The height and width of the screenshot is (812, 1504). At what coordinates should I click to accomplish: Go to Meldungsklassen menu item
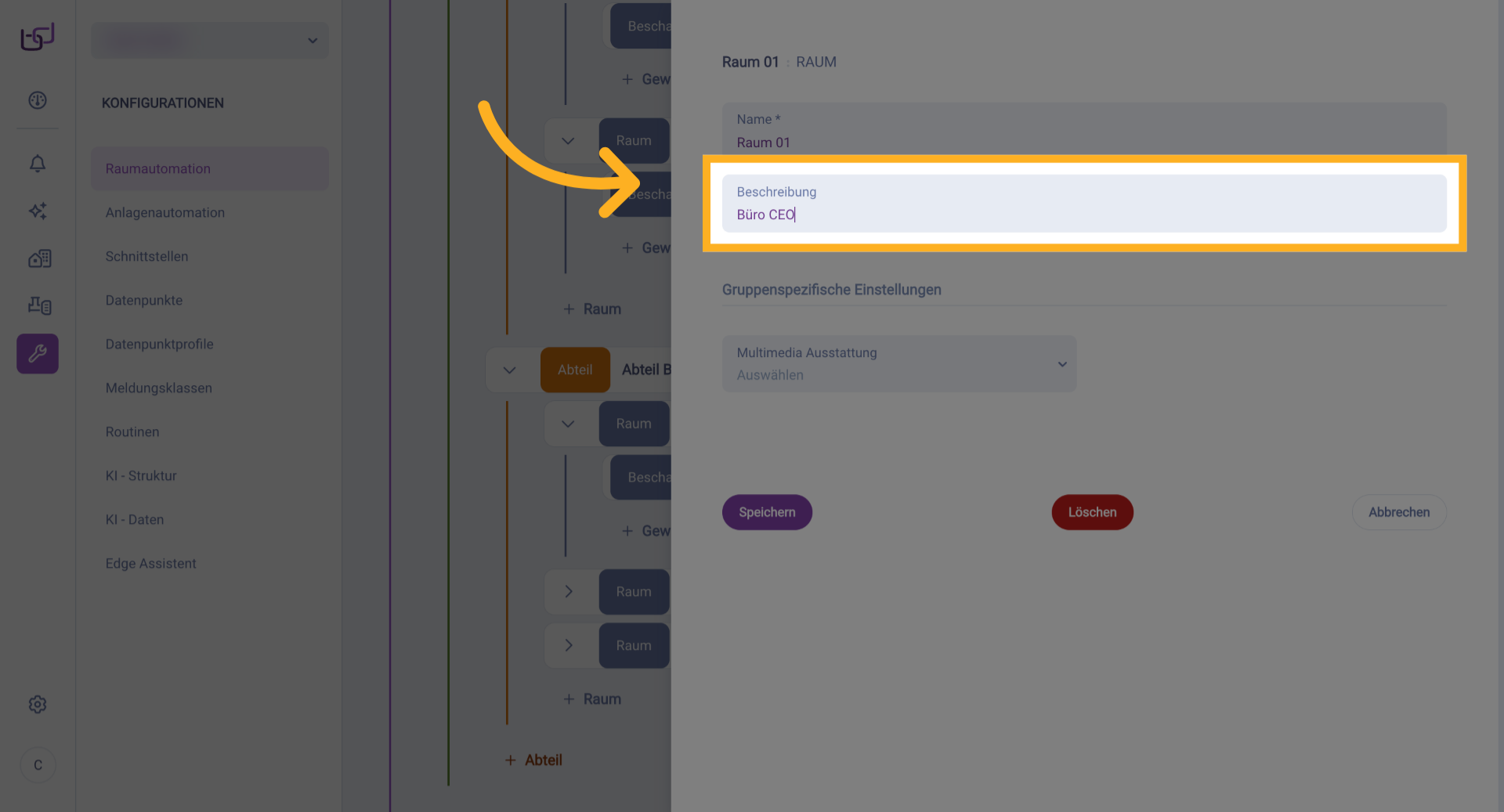(159, 388)
